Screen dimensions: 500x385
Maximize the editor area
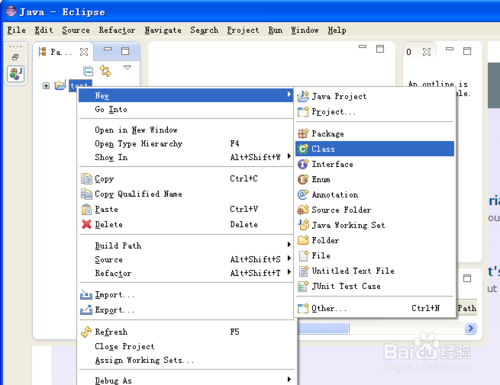point(380,49)
